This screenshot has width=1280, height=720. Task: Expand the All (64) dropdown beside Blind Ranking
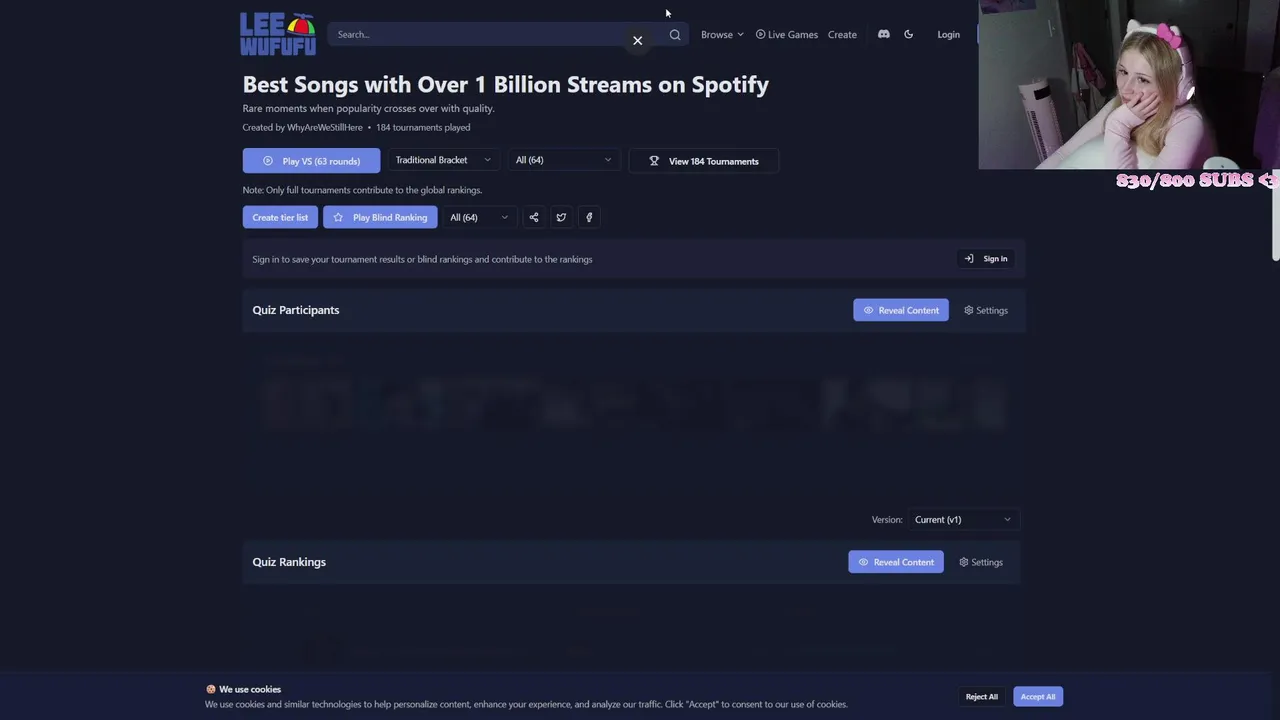click(x=478, y=217)
